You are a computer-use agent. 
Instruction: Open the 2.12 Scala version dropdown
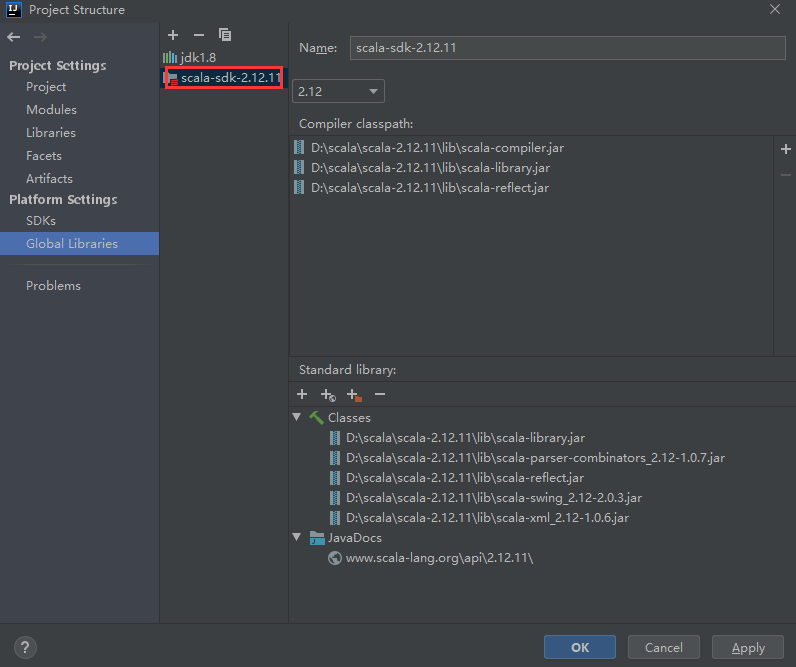pyautogui.click(x=338, y=91)
